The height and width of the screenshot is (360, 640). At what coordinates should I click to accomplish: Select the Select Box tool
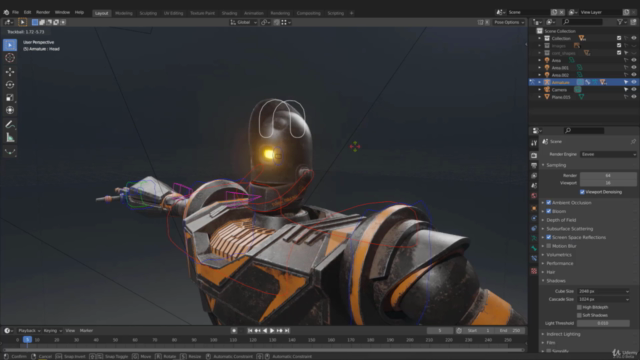point(10,45)
